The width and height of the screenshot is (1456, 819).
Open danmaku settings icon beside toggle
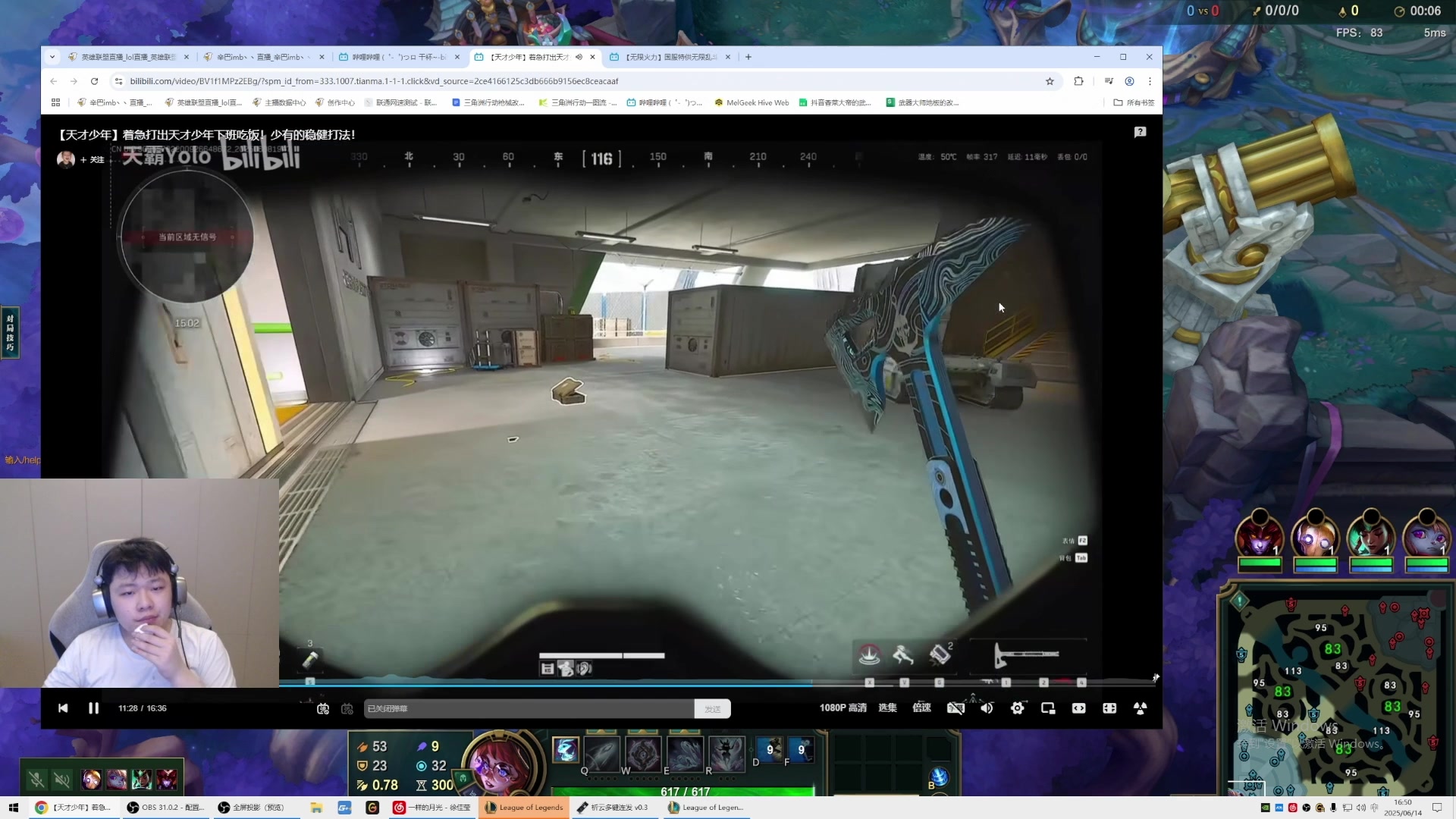pos(347,708)
